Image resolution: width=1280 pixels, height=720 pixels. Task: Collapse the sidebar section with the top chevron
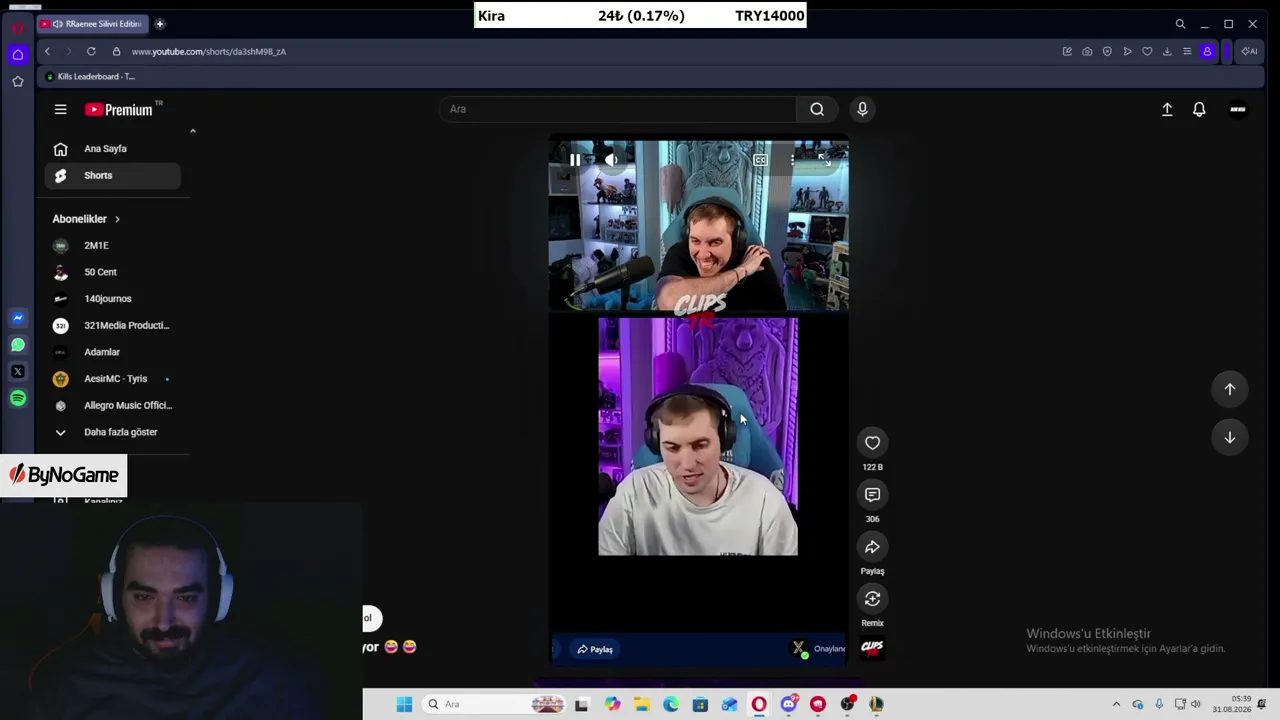pyautogui.click(x=193, y=131)
